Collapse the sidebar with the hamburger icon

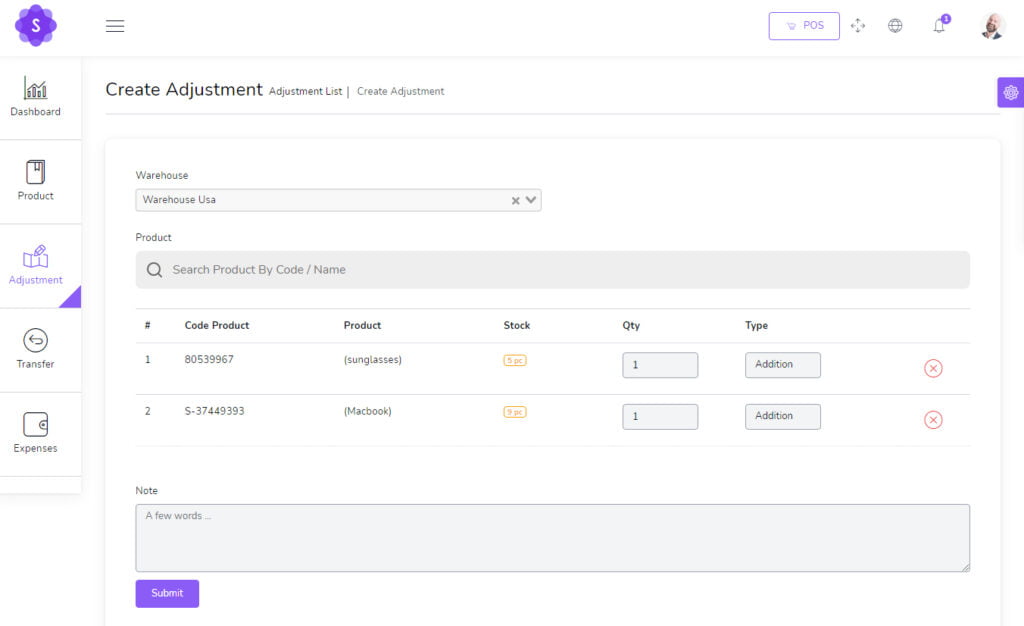click(x=115, y=26)
